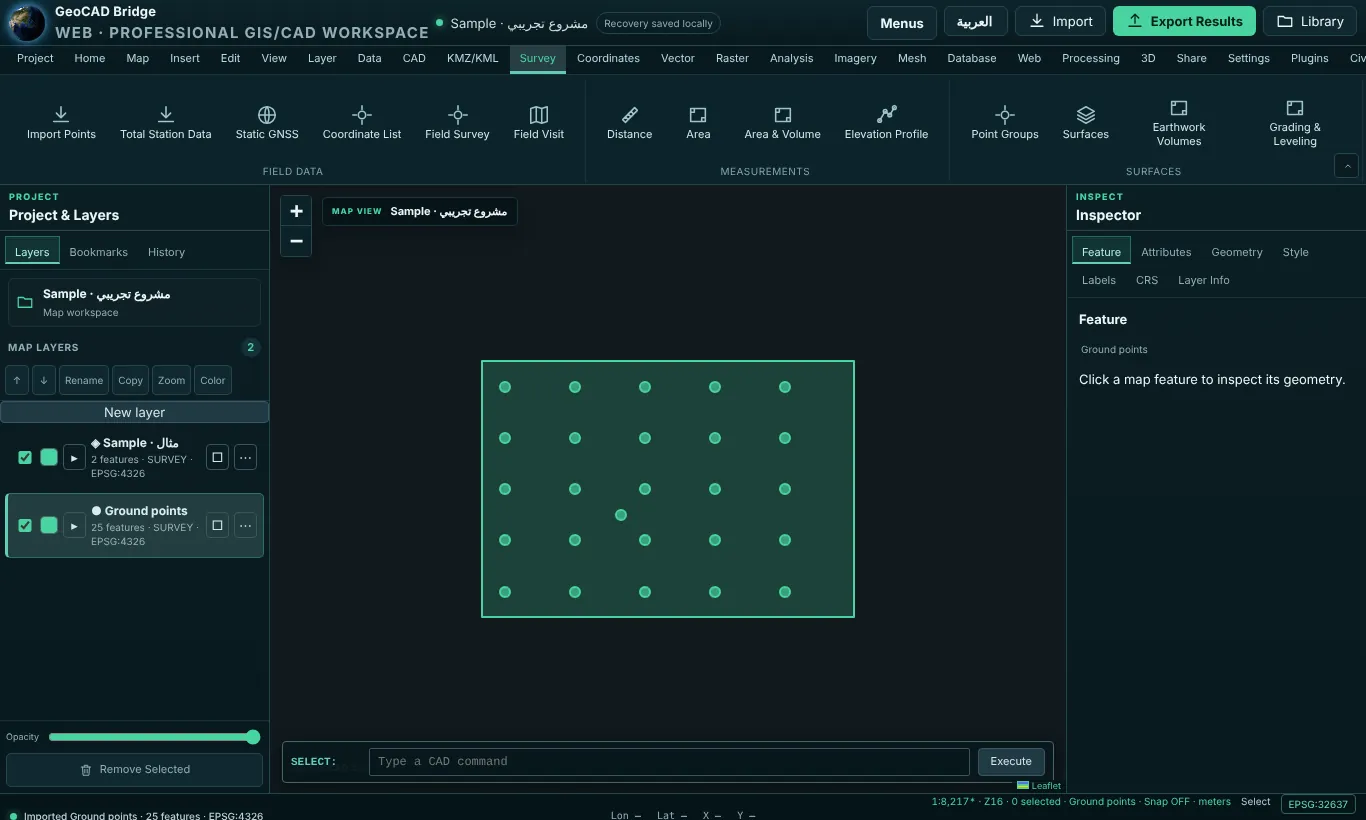Toggle the square icon on Ground points layer
The image size is (1366, 820).
click(x=217, y=525)
